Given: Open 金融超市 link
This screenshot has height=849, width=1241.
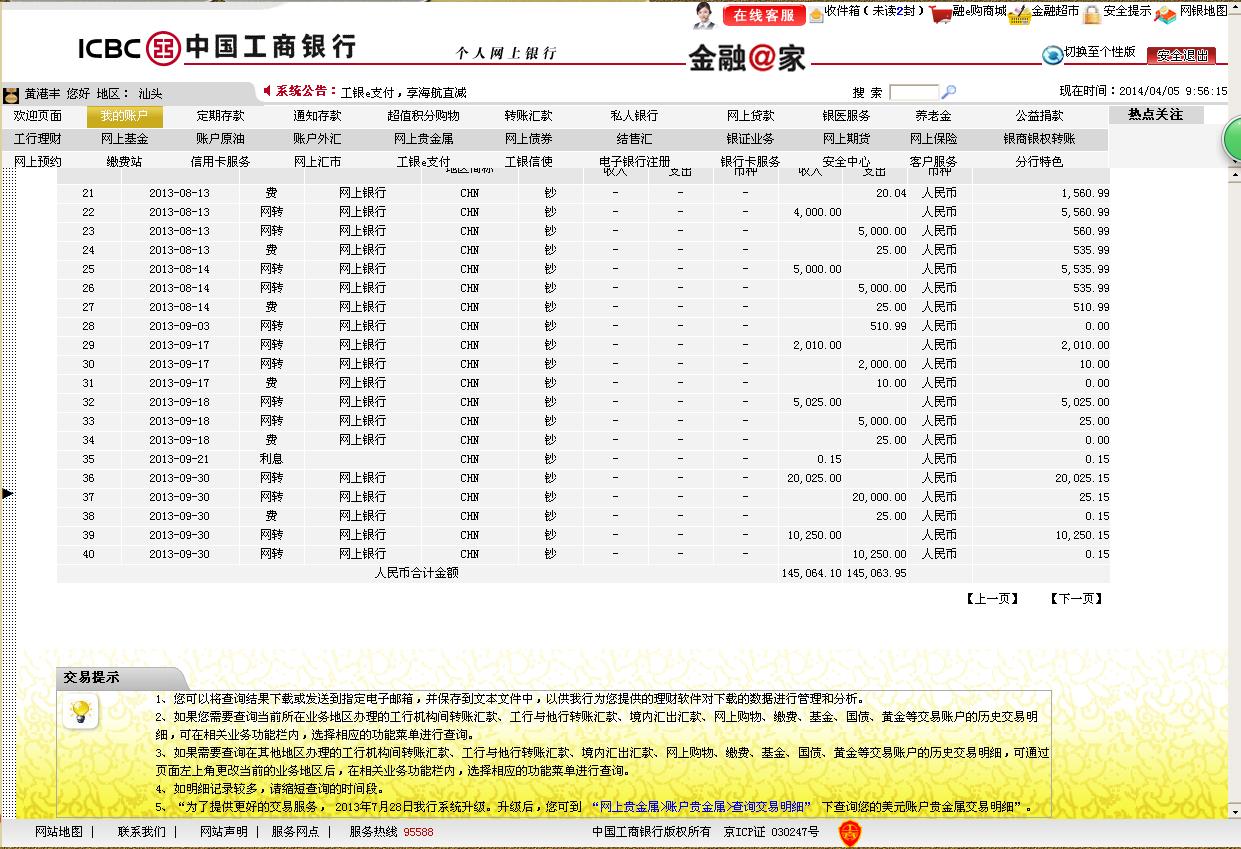Looking at the screenshot, I should (1055, 11).
